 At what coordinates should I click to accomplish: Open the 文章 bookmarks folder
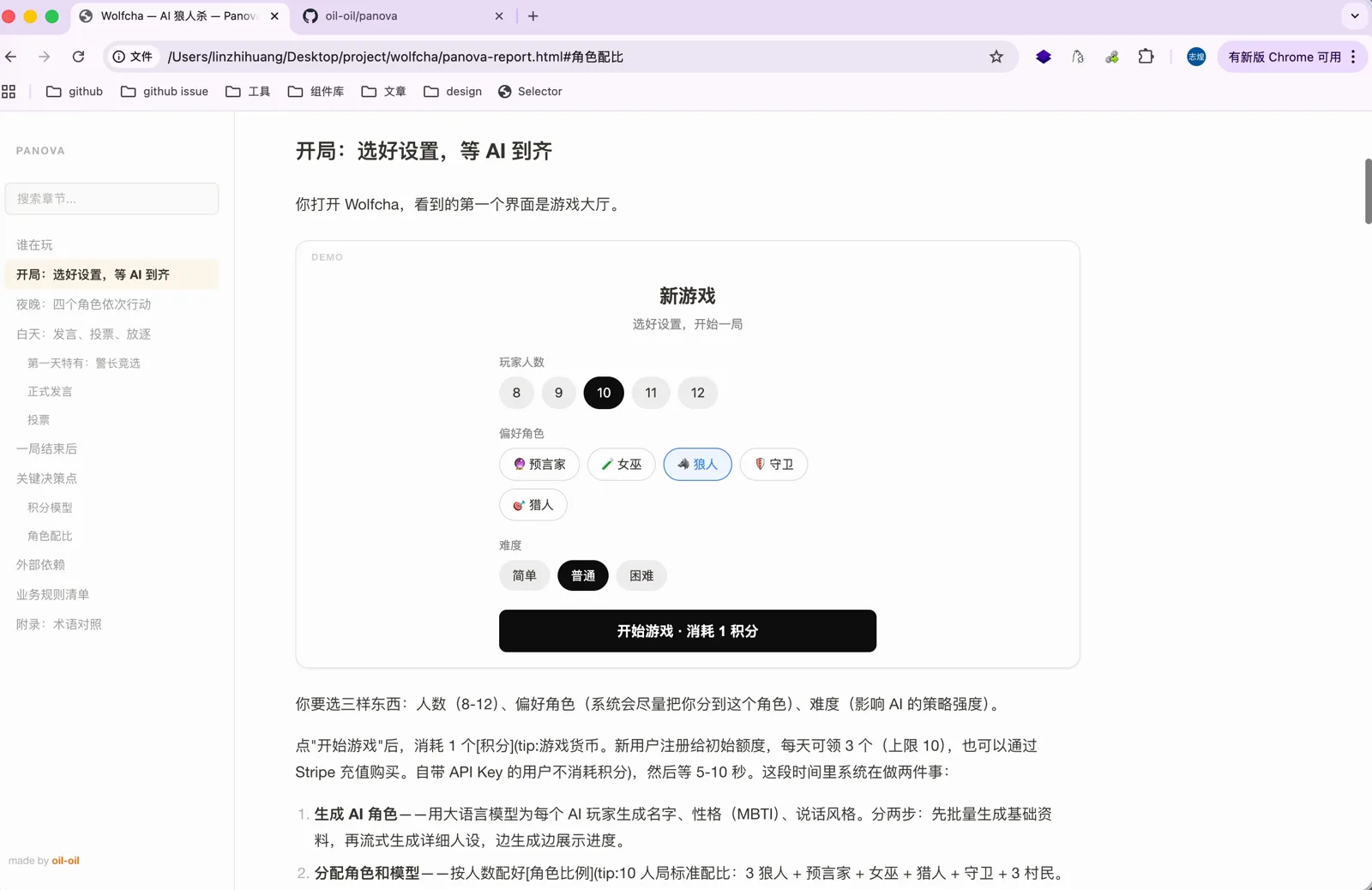click(384, 92)
